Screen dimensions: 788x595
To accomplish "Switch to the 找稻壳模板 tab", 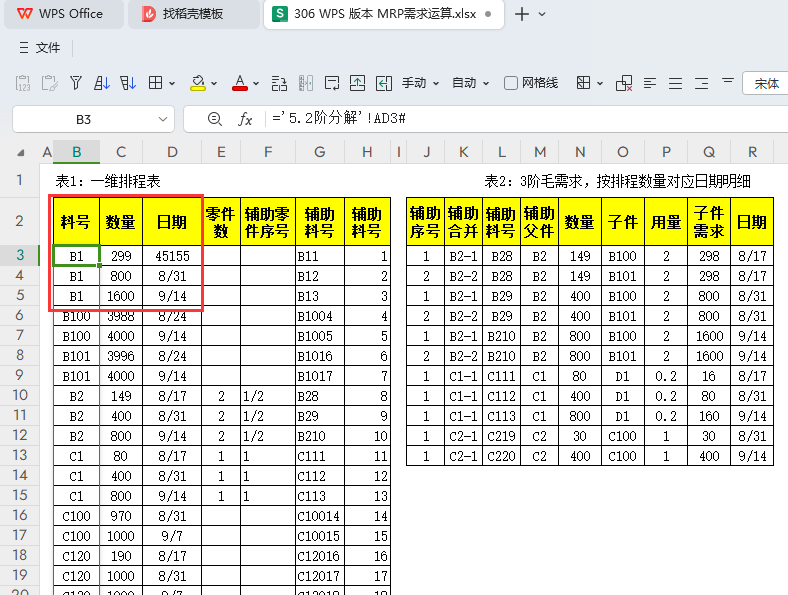I will (x=193, y=14).
